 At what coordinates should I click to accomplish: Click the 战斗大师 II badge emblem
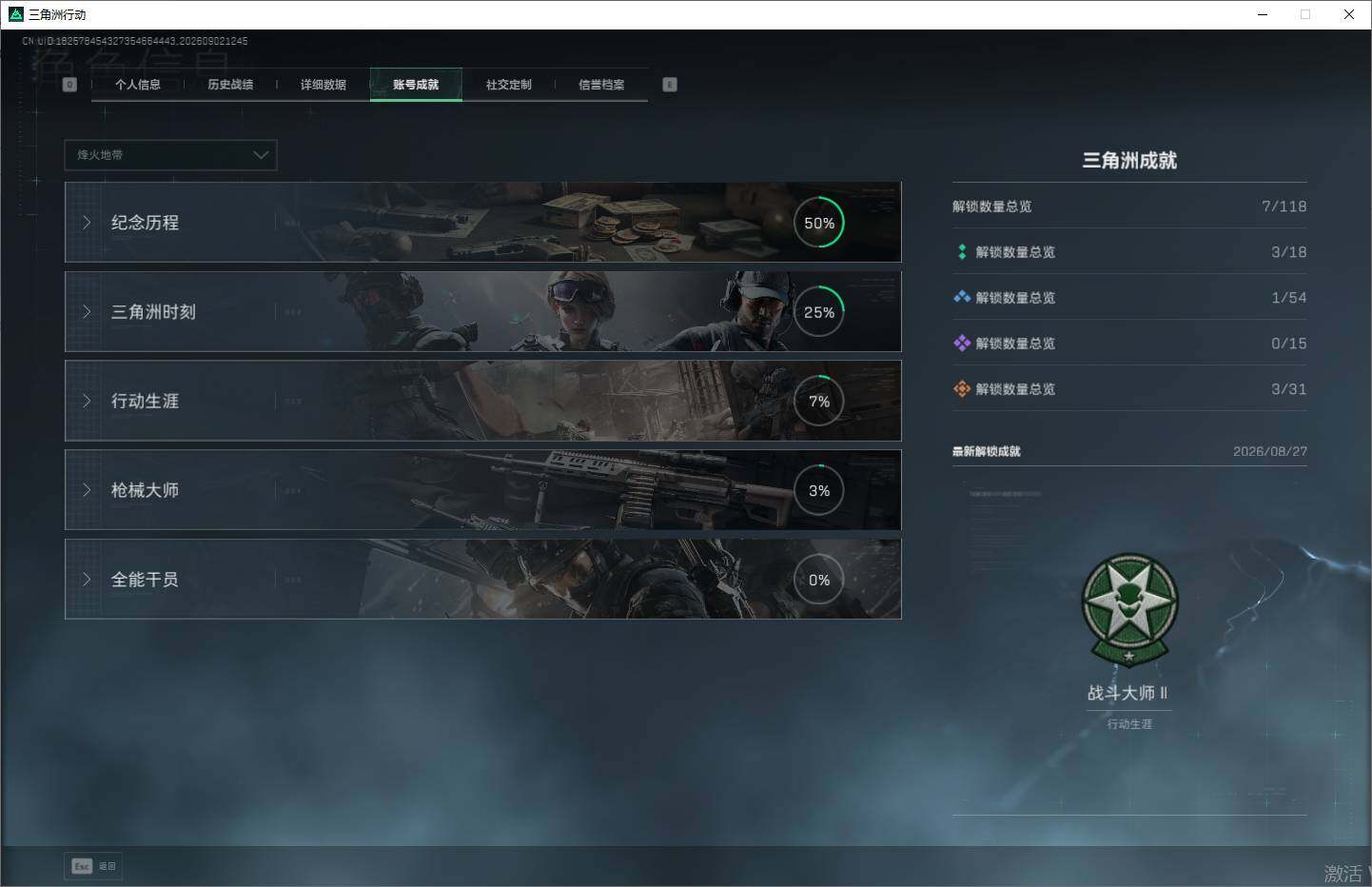tap(1129, 610)
